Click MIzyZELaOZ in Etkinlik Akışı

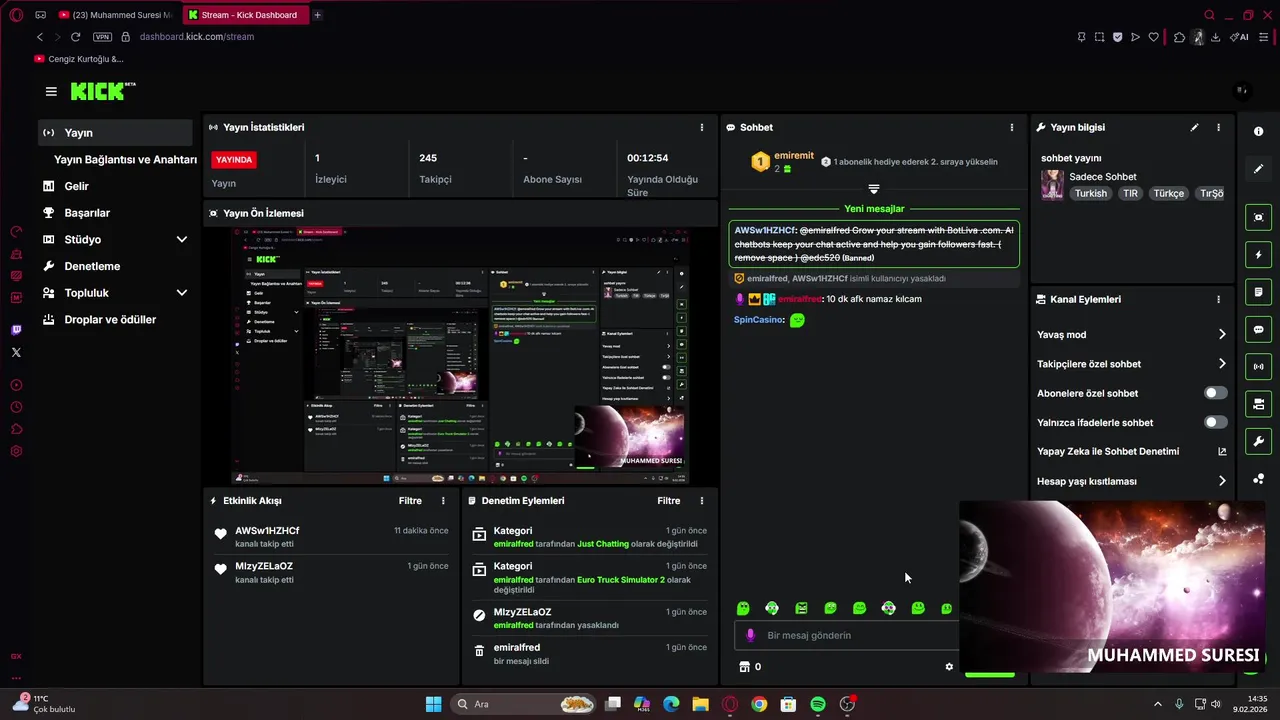tap(264, 566)
